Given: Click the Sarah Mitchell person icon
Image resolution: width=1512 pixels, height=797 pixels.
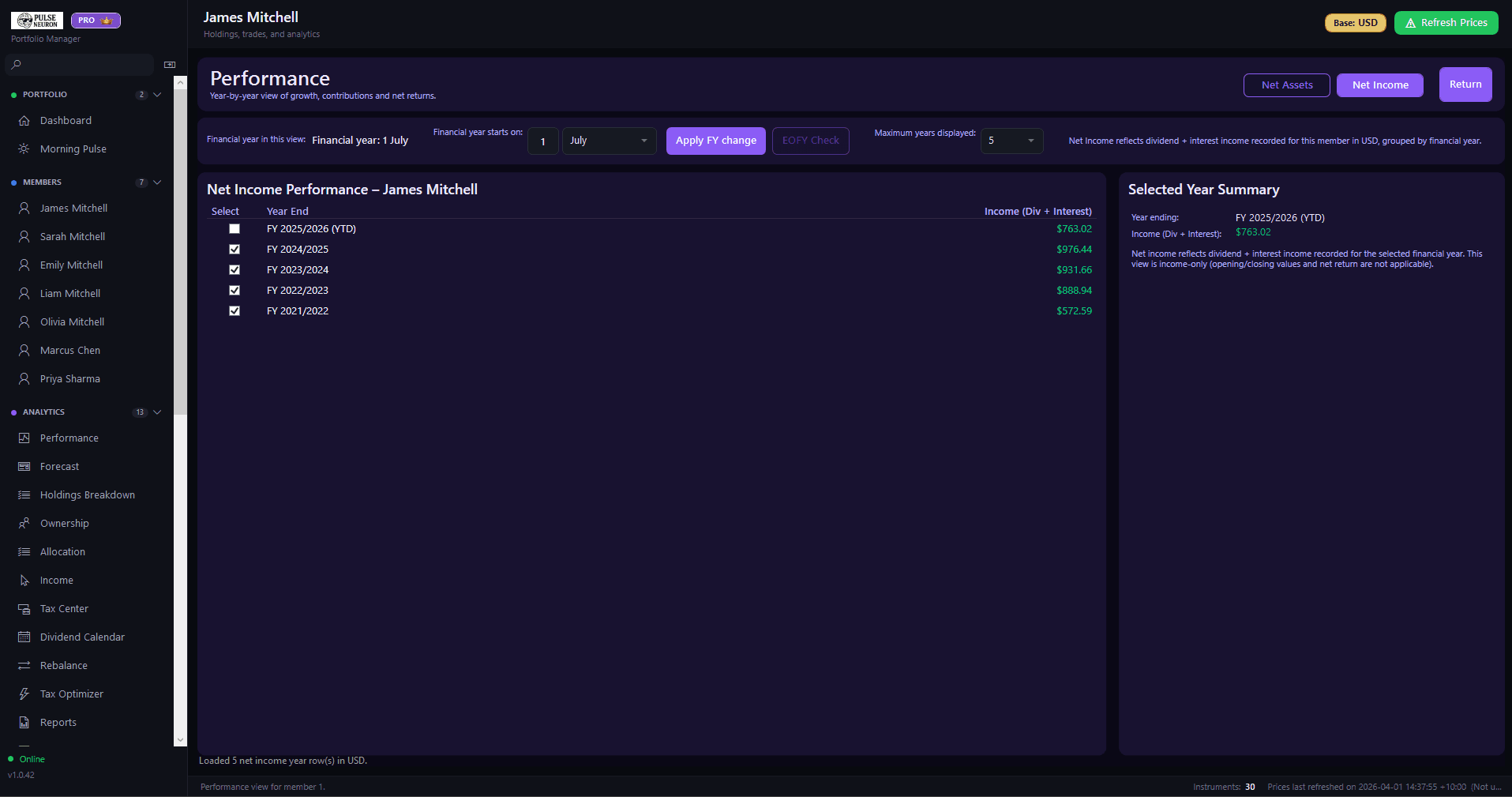Looking at the screenshot, I should (24, 237).
